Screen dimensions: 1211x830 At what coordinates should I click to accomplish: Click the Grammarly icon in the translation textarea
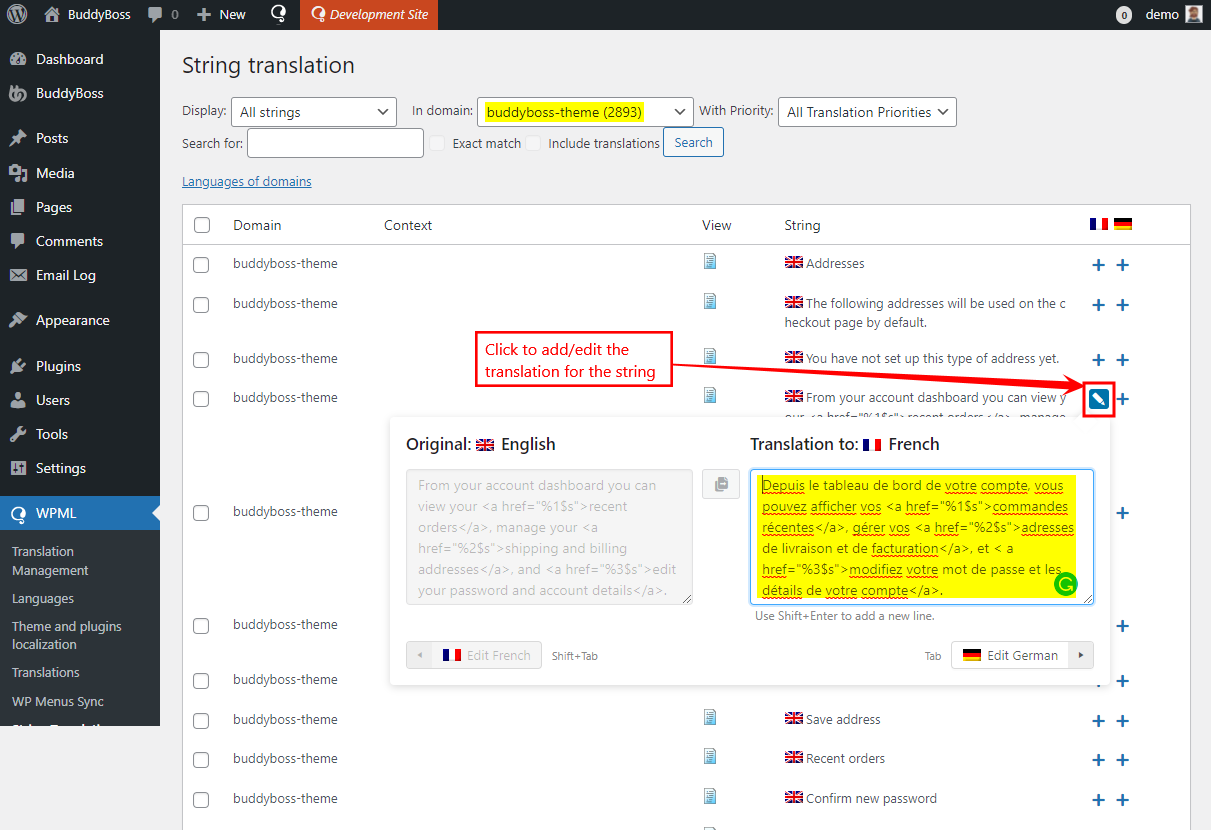coord(1066,585)
